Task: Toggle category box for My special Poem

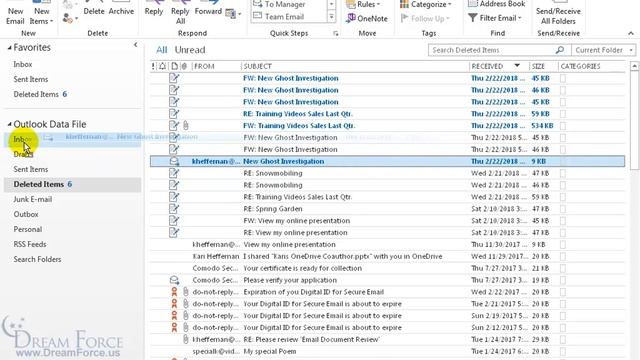Action: [563, 351]
